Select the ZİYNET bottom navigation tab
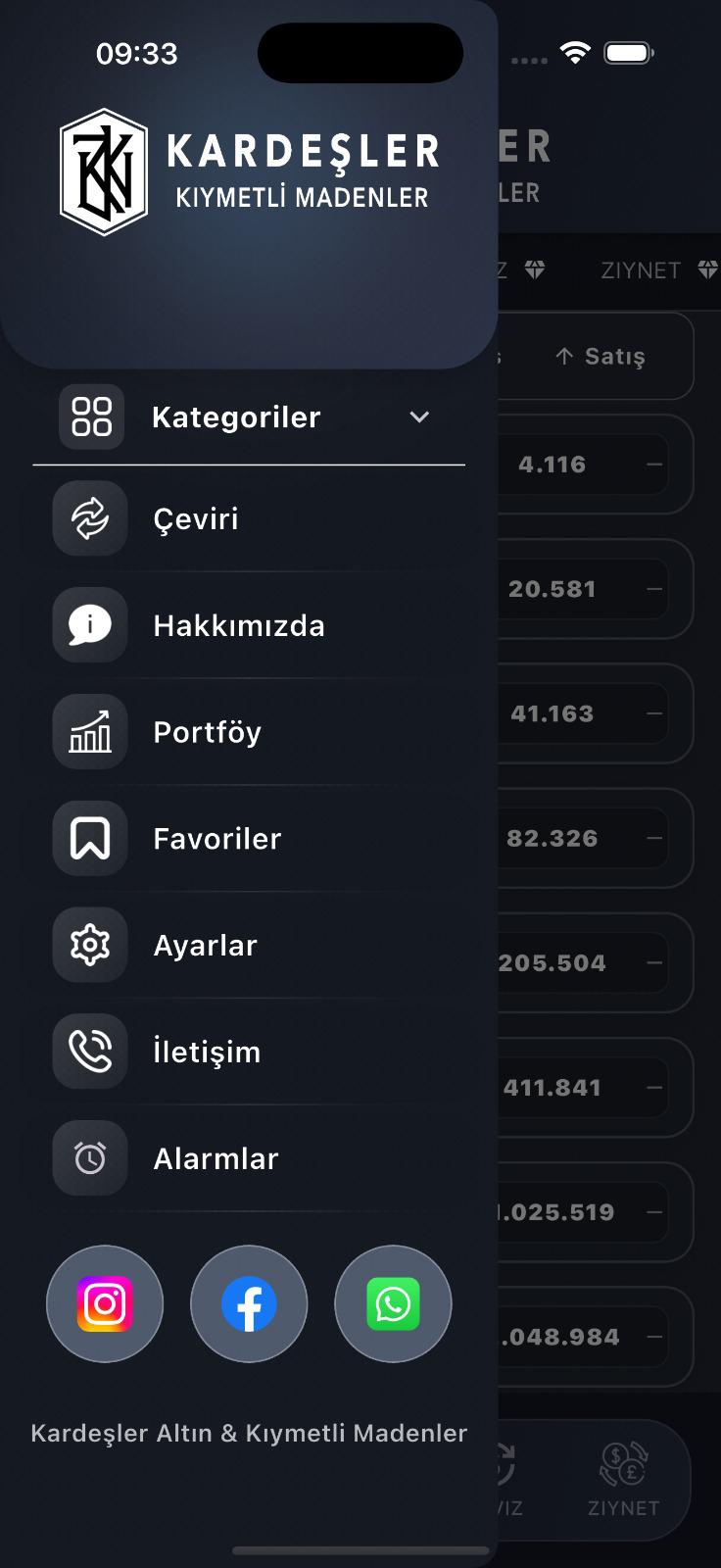 coord(624,1480)
